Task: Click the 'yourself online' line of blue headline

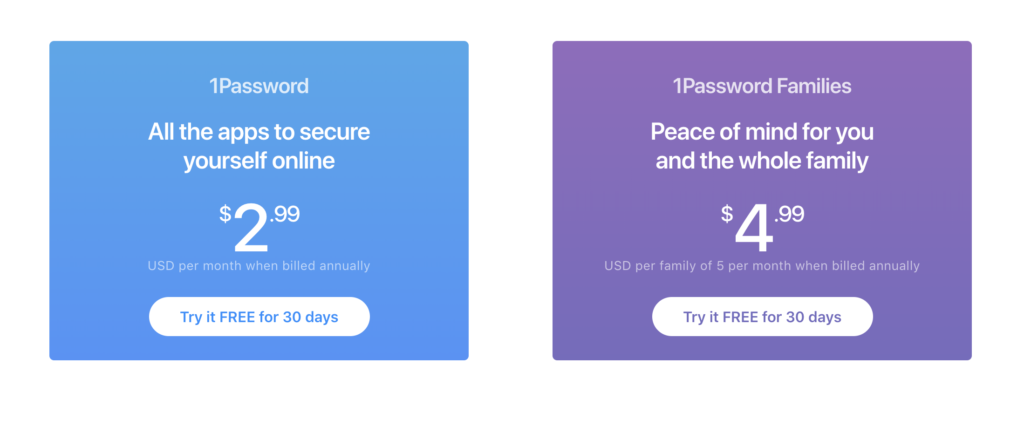Action: pos(259,161)
